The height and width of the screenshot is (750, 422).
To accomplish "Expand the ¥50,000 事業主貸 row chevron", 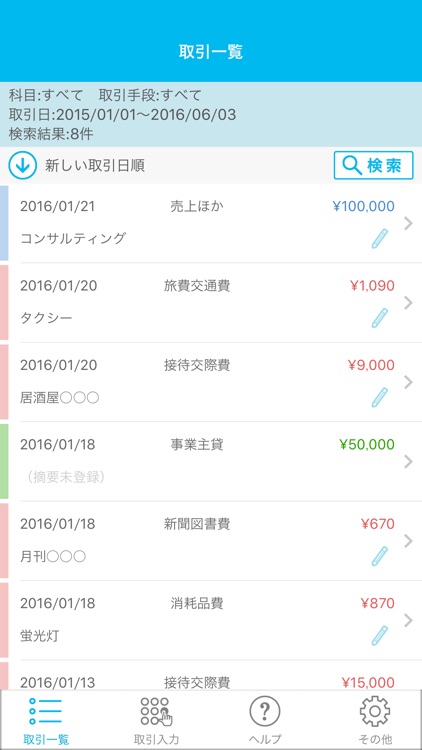I will 408,461.
